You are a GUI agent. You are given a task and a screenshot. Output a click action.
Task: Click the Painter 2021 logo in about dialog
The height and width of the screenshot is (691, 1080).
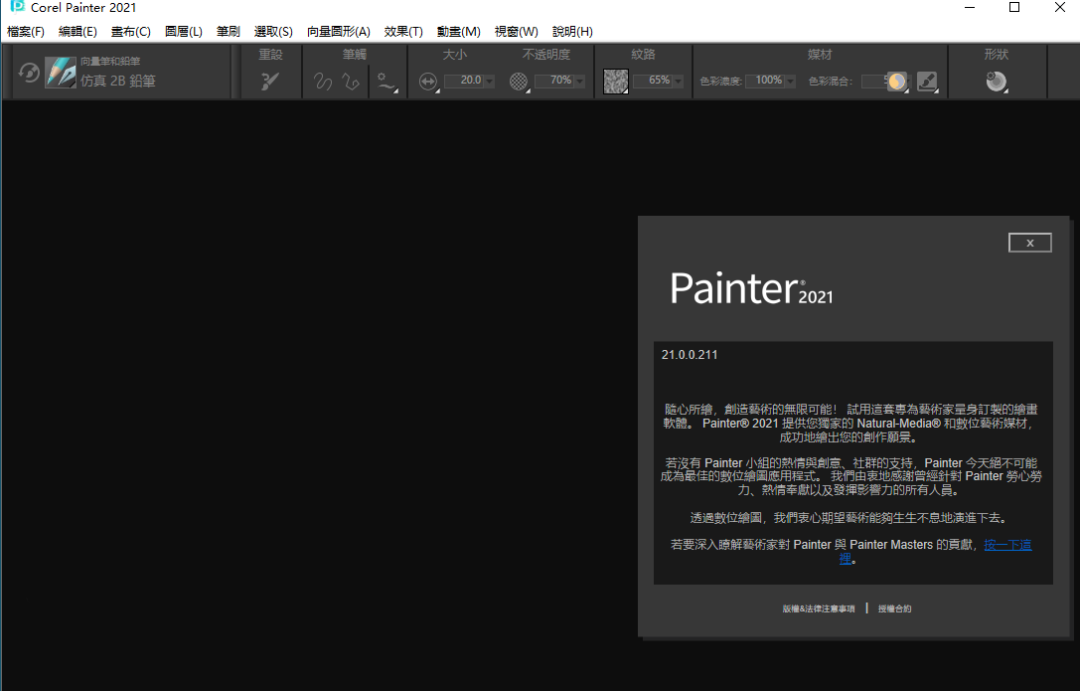[x=751, y=288]
